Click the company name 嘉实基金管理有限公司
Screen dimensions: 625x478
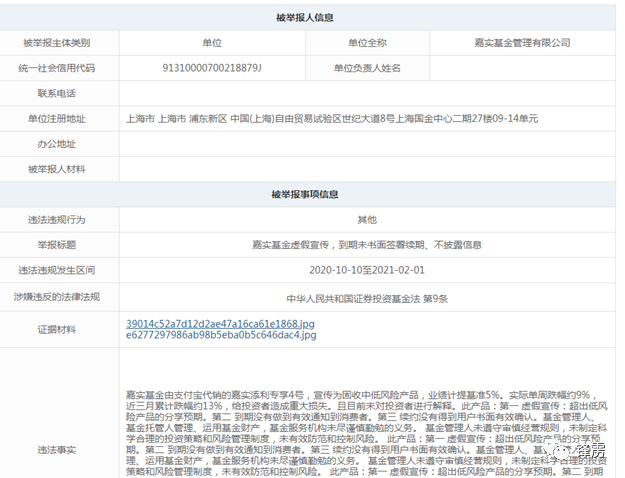522,43
